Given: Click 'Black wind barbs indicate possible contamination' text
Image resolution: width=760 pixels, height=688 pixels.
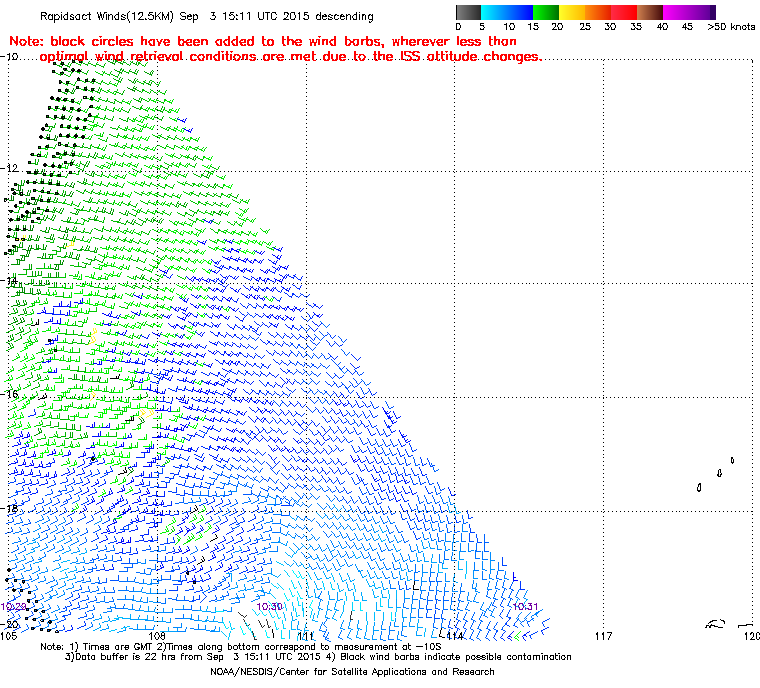Looking at the screenshot, I should (x=456, y=657).
